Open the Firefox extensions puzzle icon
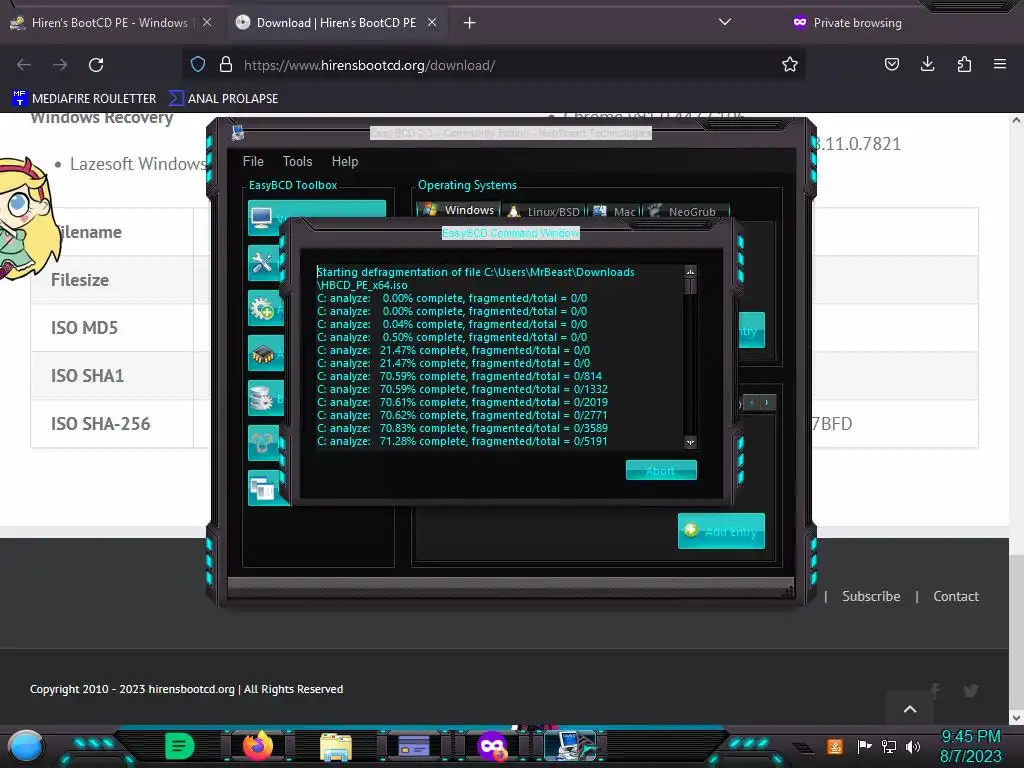1024x768 pixels. 964,64
